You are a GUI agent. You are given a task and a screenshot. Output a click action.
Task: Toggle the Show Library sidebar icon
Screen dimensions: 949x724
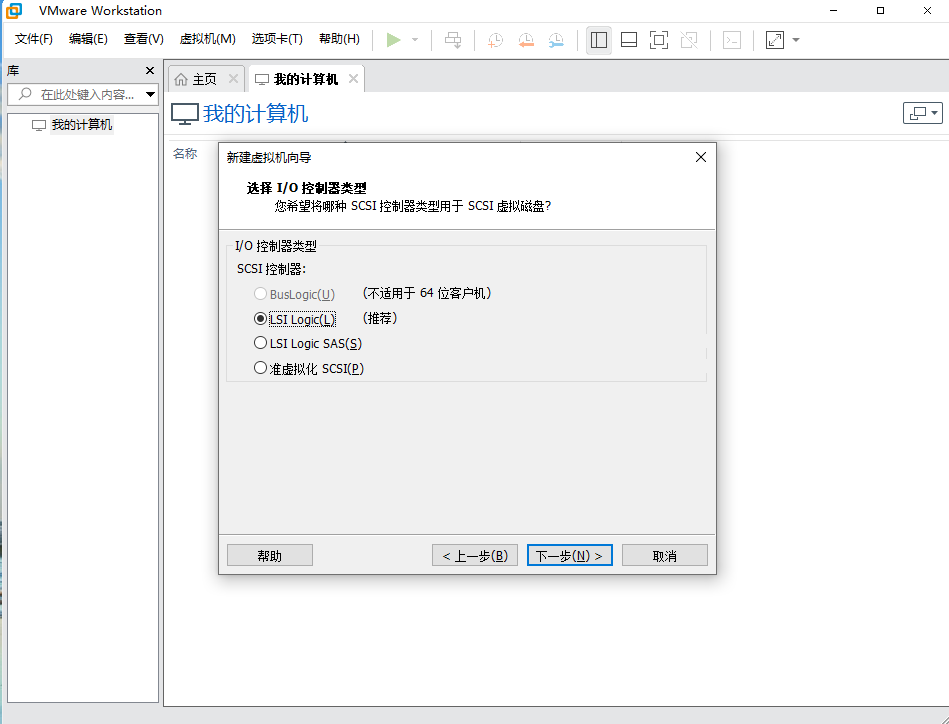[599, 40]
